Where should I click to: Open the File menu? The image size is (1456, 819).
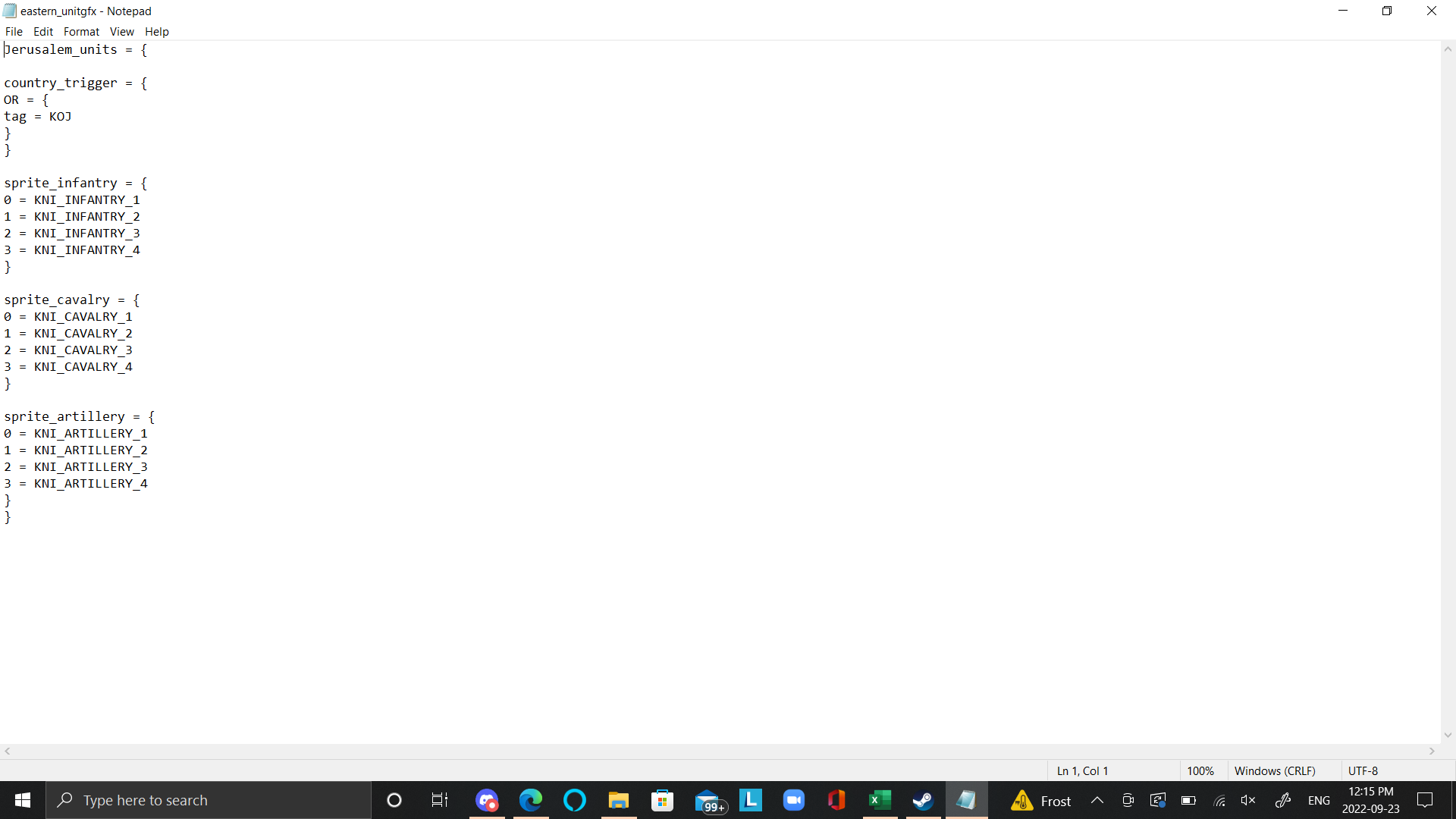pyautogui.click(x=14, y=31)
